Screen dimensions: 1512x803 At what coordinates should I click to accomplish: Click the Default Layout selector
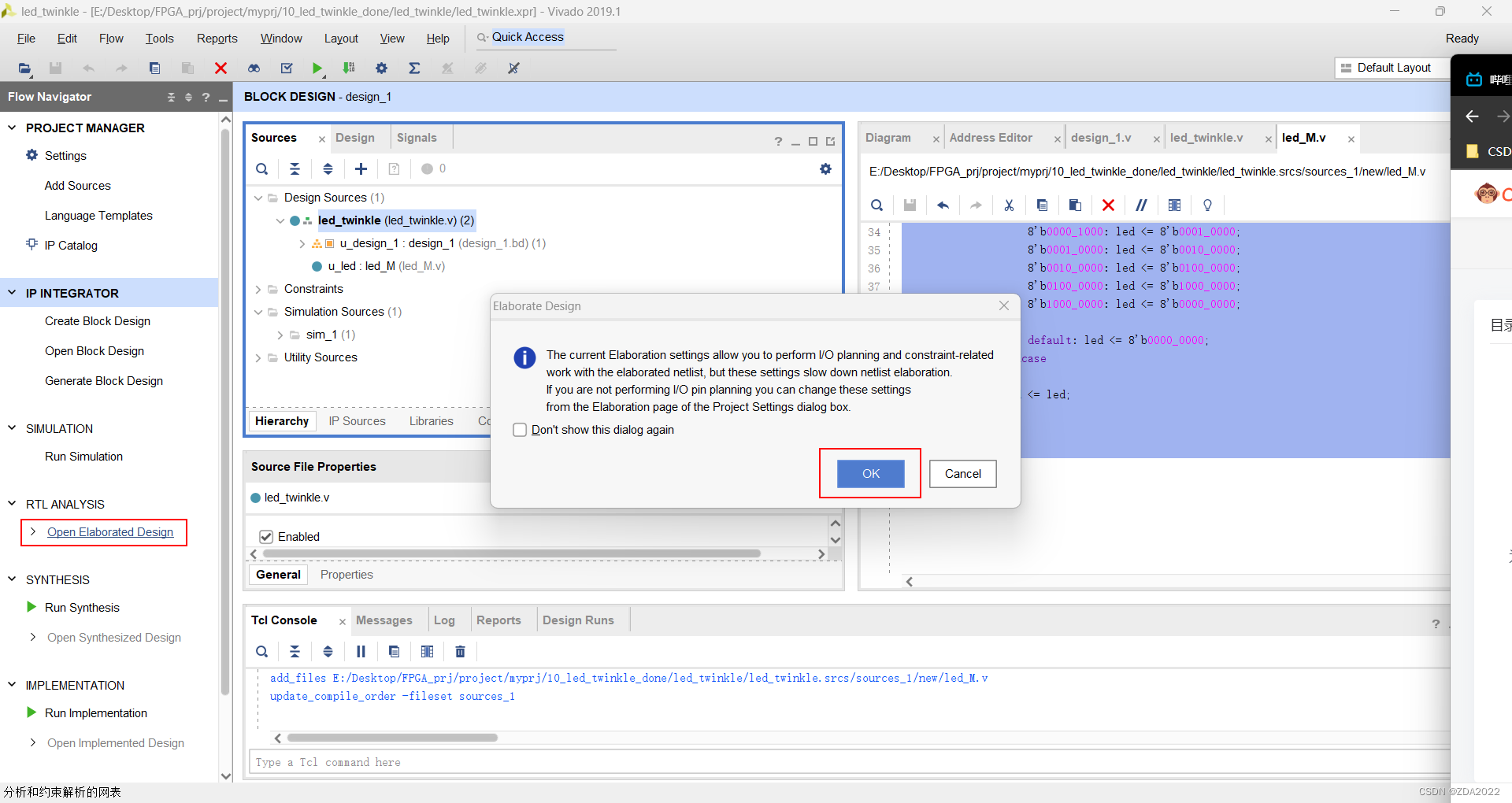[x=1392, y=68]
